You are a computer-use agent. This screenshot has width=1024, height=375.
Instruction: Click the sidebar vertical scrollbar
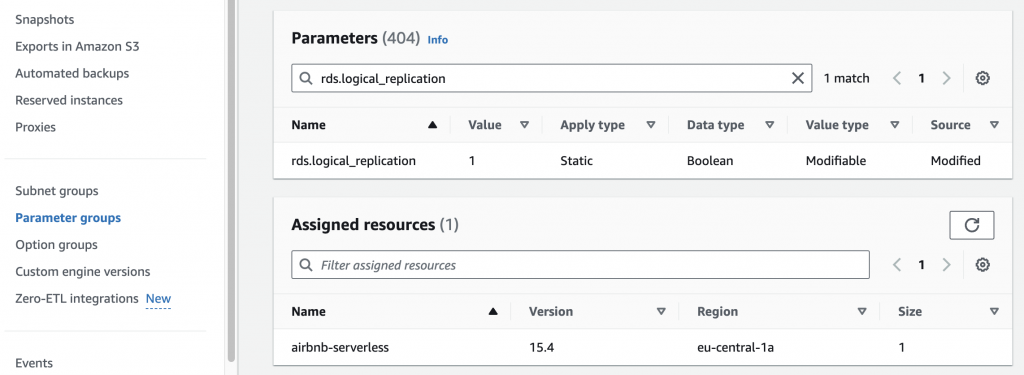(x=231, y=180)
